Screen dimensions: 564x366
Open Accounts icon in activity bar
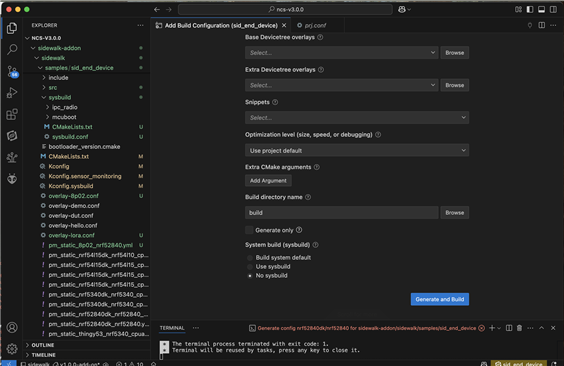coord(12,328)
